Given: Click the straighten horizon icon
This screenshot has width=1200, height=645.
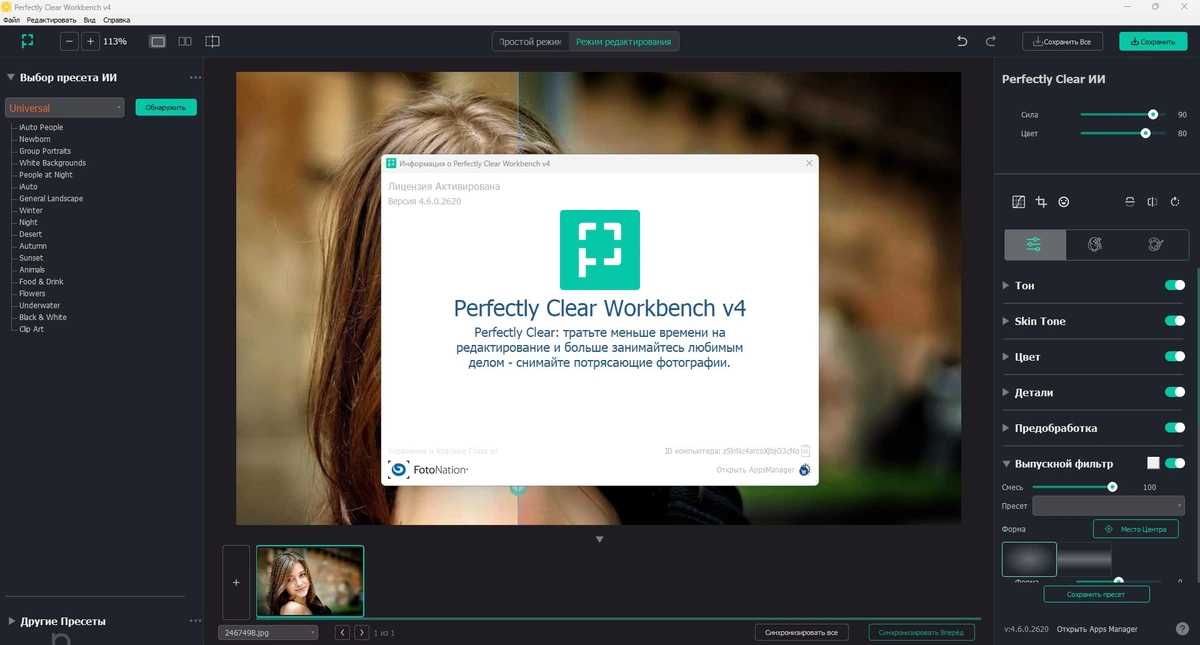Looking at the screenshot, I should (1130, 202).
